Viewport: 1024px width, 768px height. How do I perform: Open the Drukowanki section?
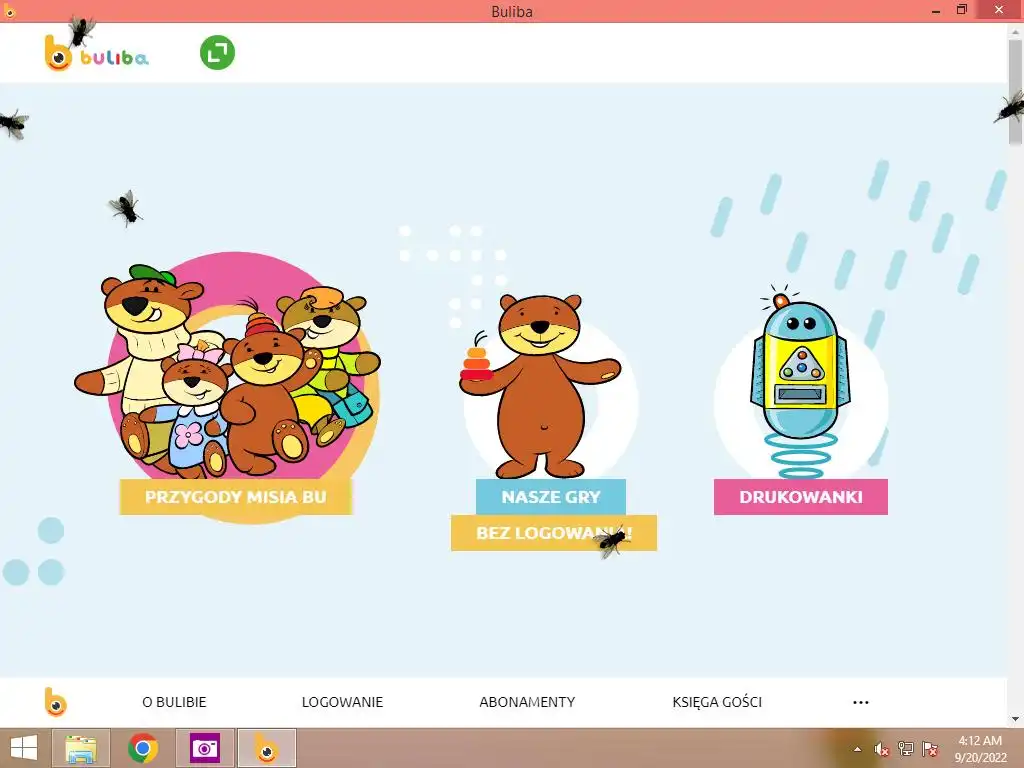[801, 497]
